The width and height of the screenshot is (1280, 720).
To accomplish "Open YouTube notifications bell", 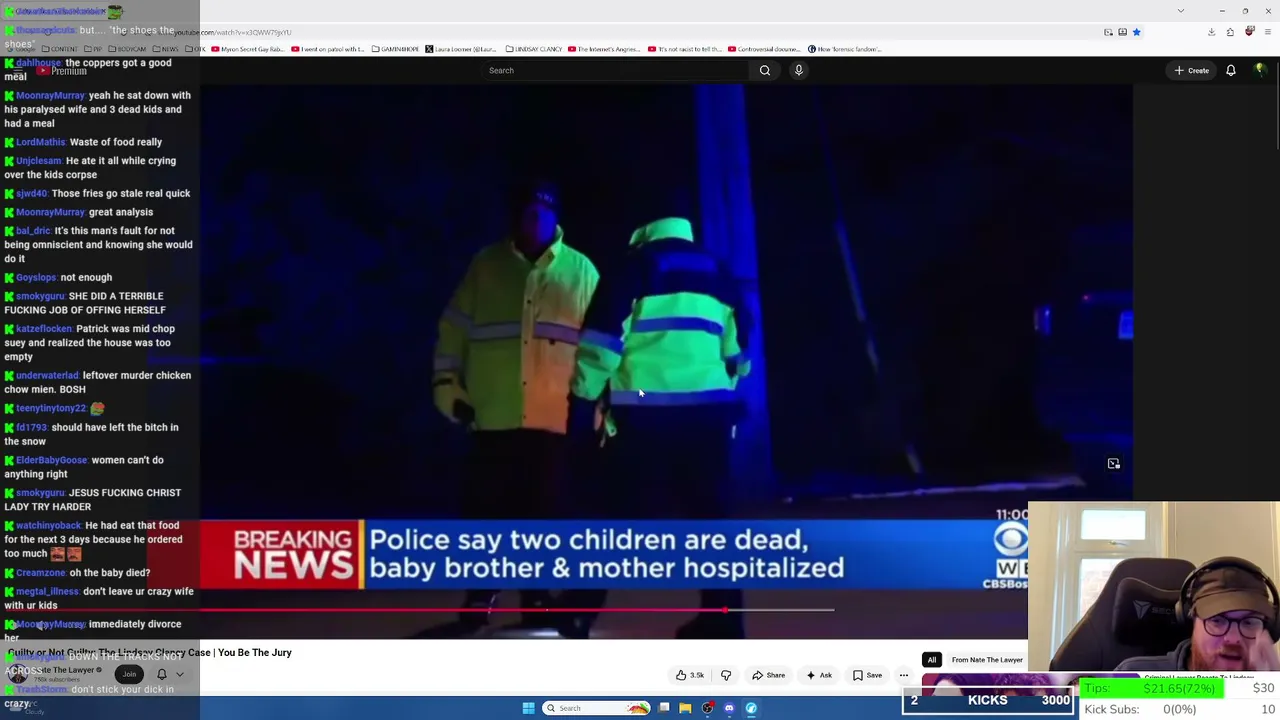I will coord(1231,70).
